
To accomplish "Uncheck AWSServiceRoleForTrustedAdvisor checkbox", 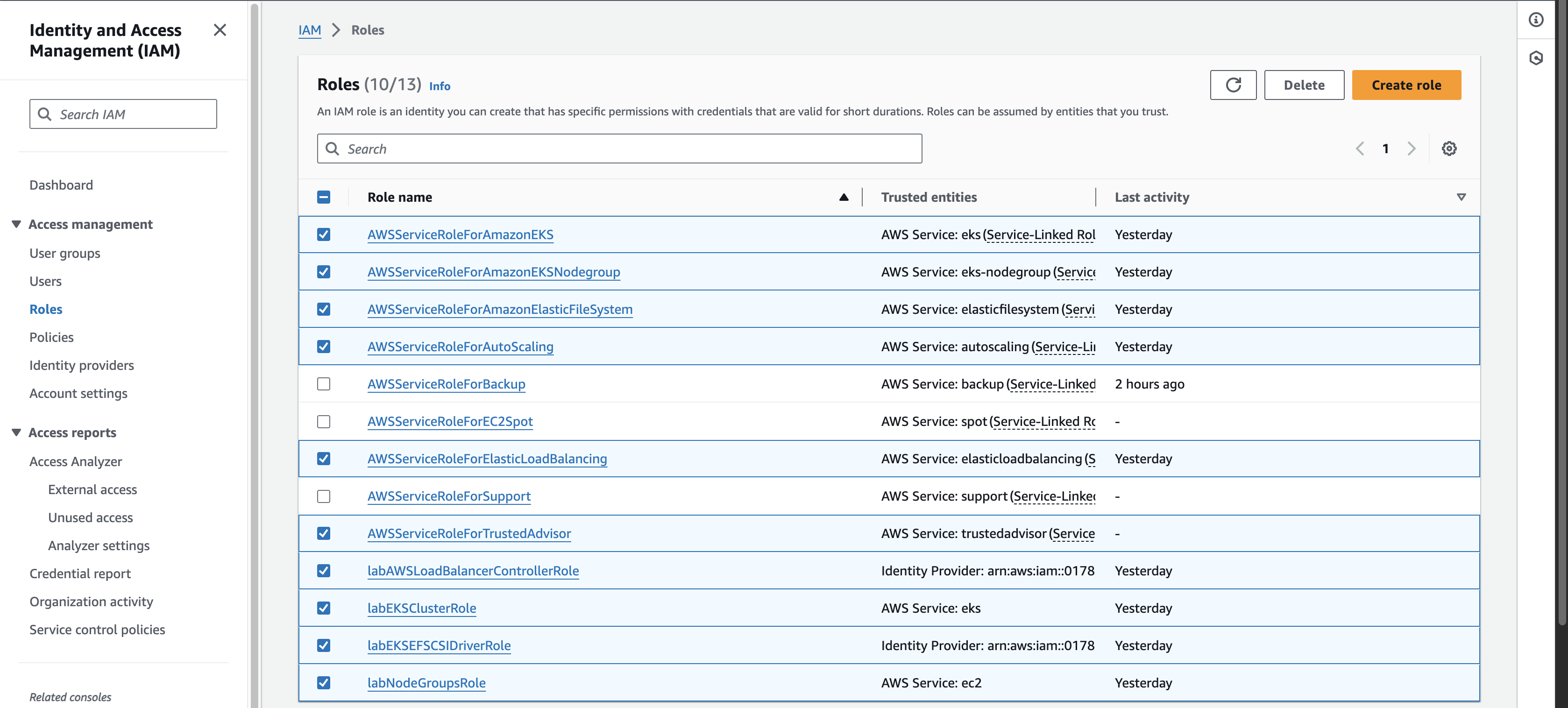I will tap(323, 533).
